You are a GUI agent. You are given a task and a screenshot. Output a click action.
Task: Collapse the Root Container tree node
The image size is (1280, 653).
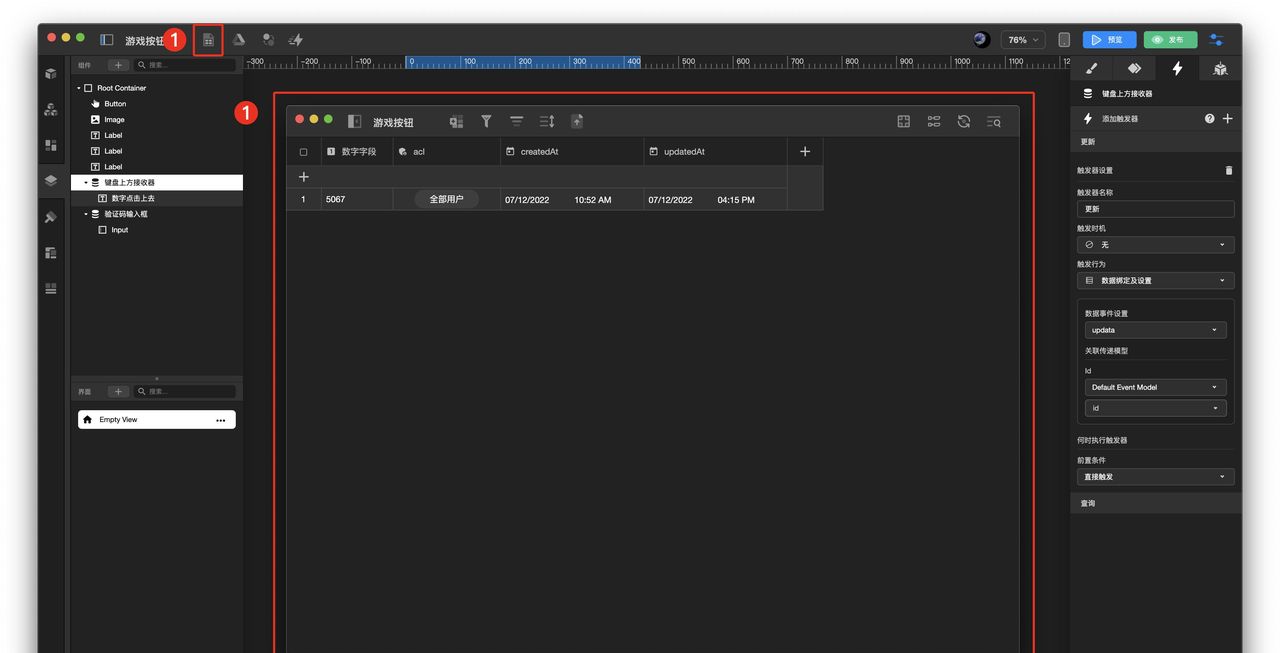(x=78, y=88)
